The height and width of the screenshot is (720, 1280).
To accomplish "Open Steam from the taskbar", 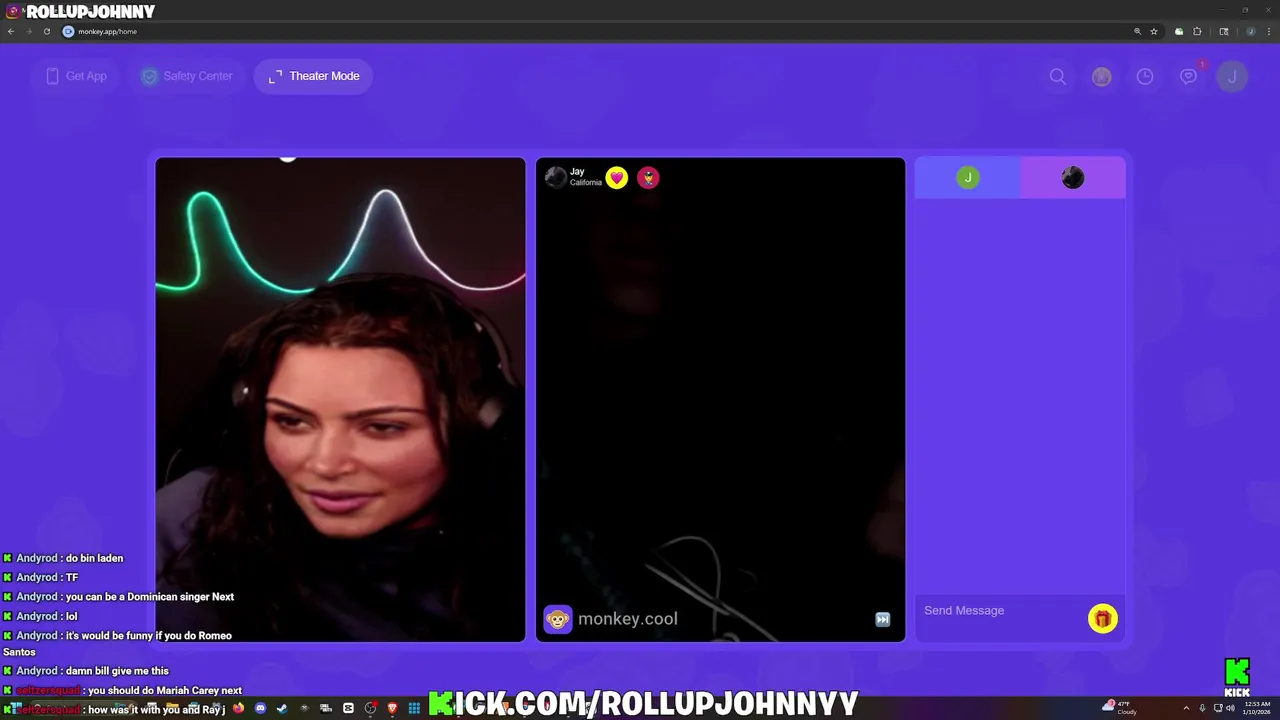I will point(282,708).
